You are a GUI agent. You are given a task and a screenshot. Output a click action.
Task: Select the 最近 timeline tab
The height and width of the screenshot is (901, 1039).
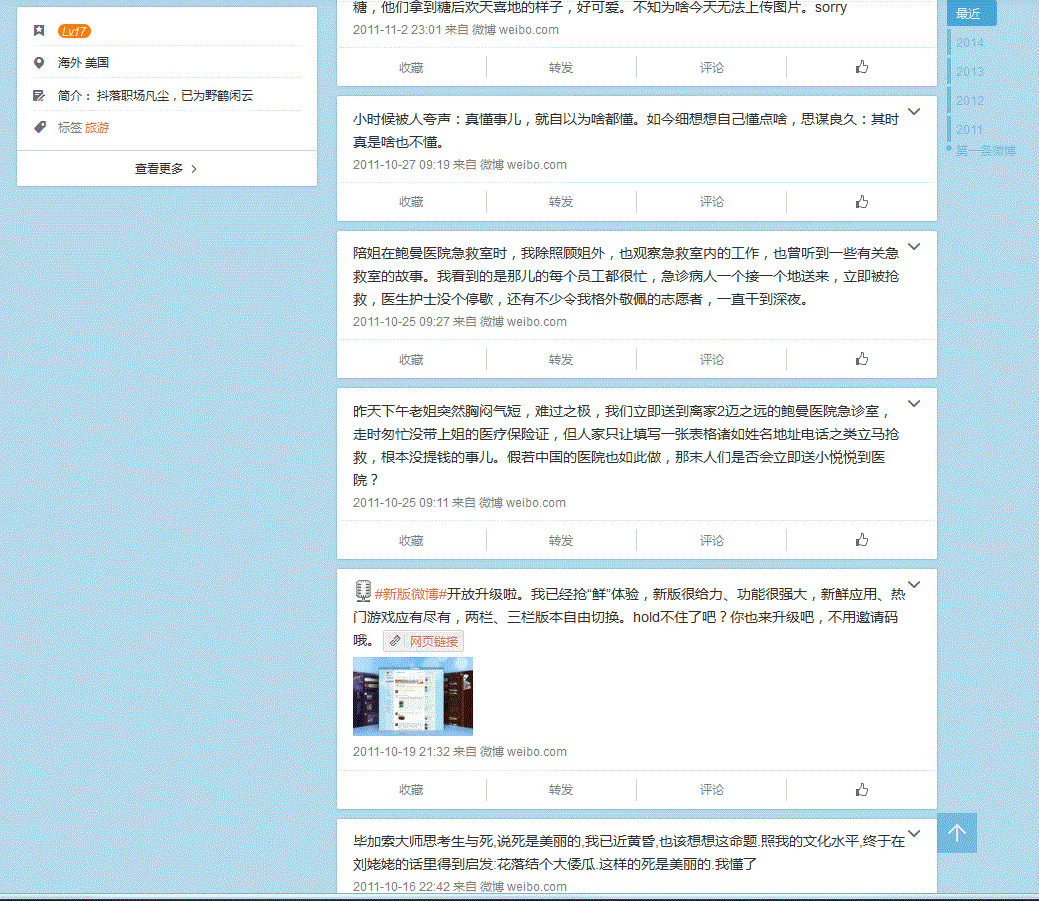point(969,14)
